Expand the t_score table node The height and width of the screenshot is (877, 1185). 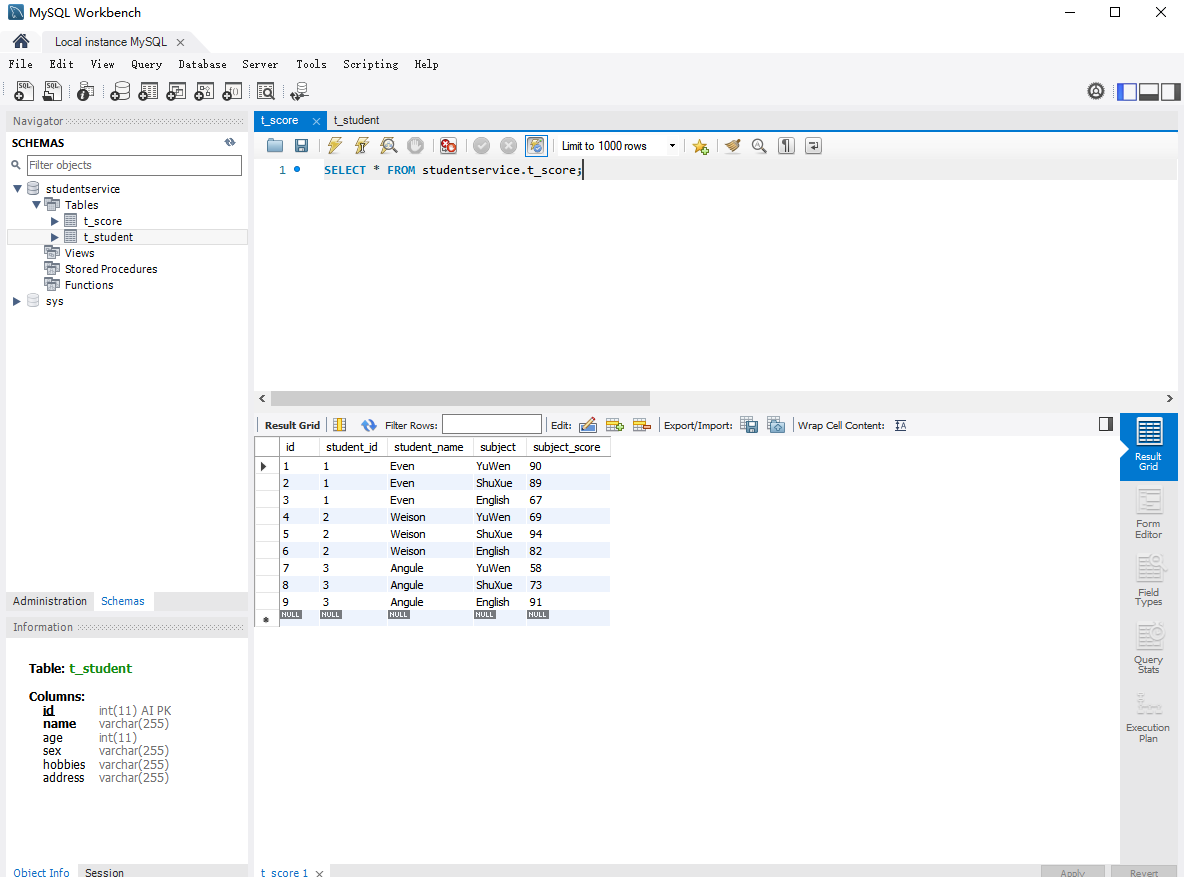click(54, 221)
